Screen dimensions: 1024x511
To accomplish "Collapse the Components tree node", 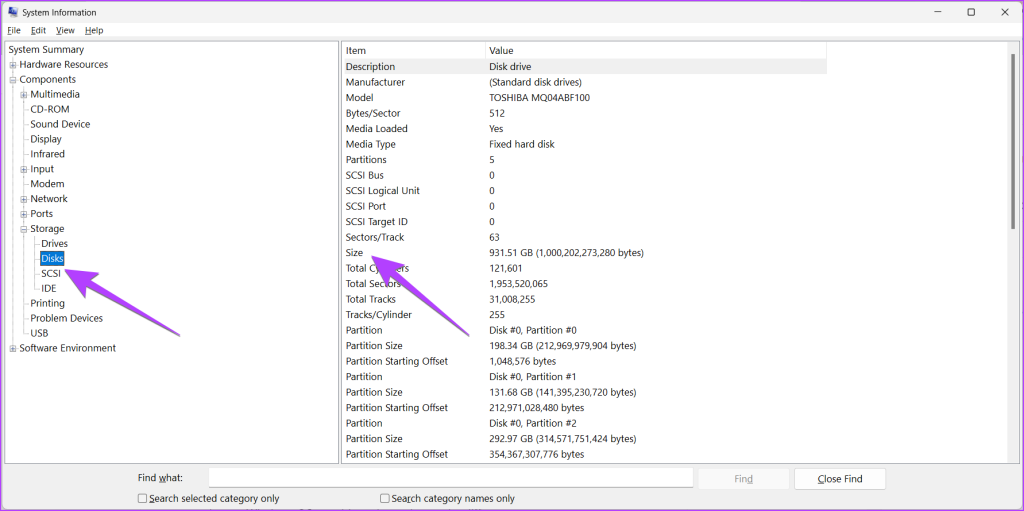I will click(13, 80).
